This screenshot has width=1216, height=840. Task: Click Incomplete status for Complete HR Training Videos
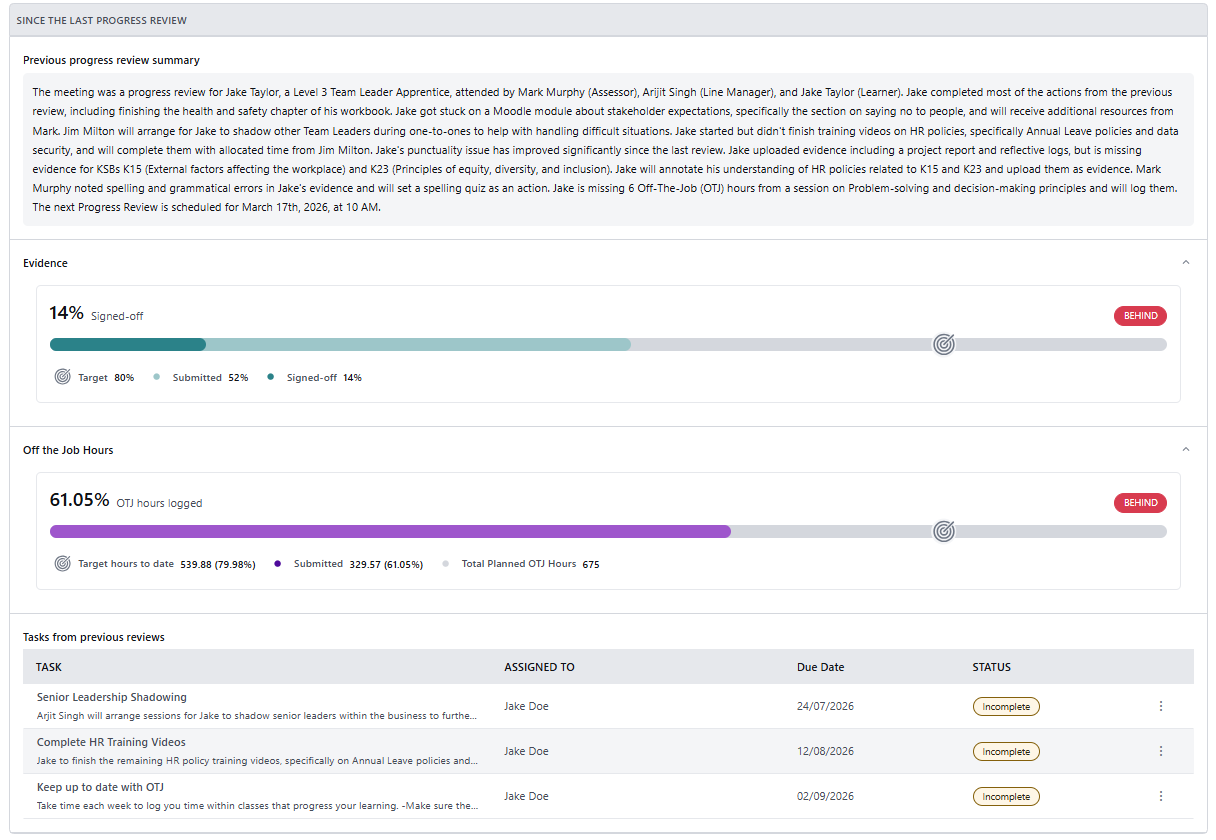[x=1006, y=751]
